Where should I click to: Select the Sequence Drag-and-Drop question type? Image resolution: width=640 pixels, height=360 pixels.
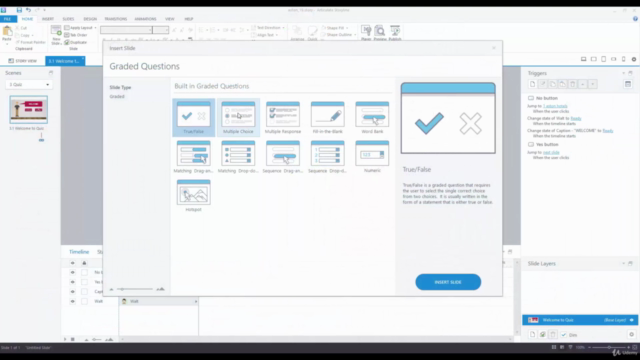(283, 157)
